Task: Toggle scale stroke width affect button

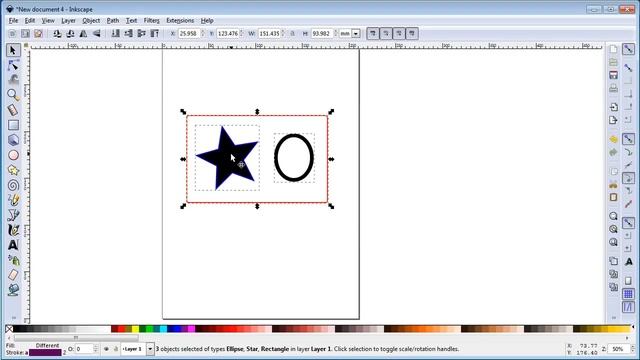Action: (373, 33)
